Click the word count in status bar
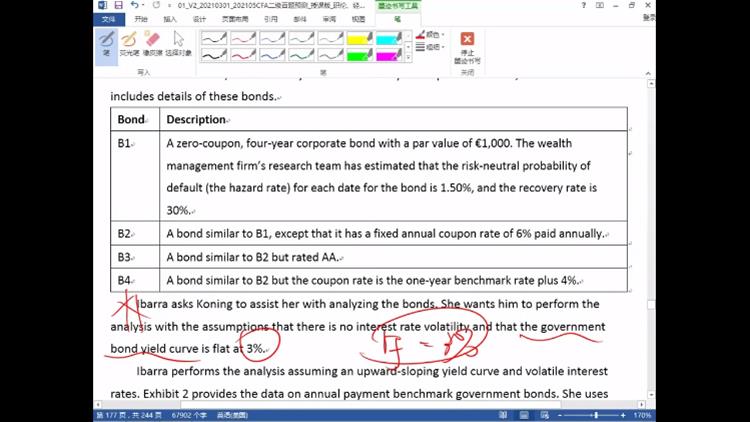This screenshot has height=422, width=750. tap(189, 415)
